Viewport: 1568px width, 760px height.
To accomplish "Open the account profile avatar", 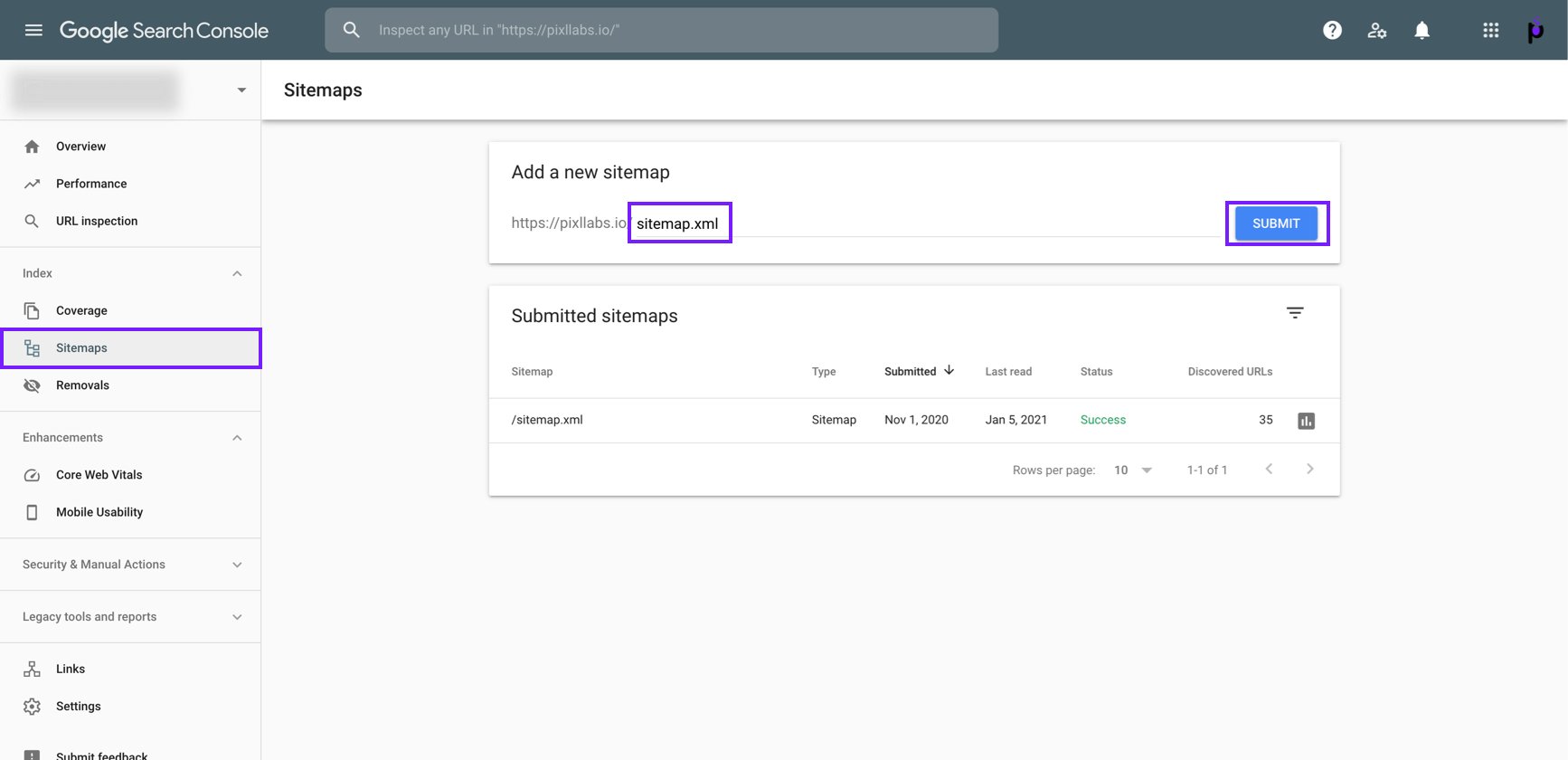I will click(x=1535, y=31).
